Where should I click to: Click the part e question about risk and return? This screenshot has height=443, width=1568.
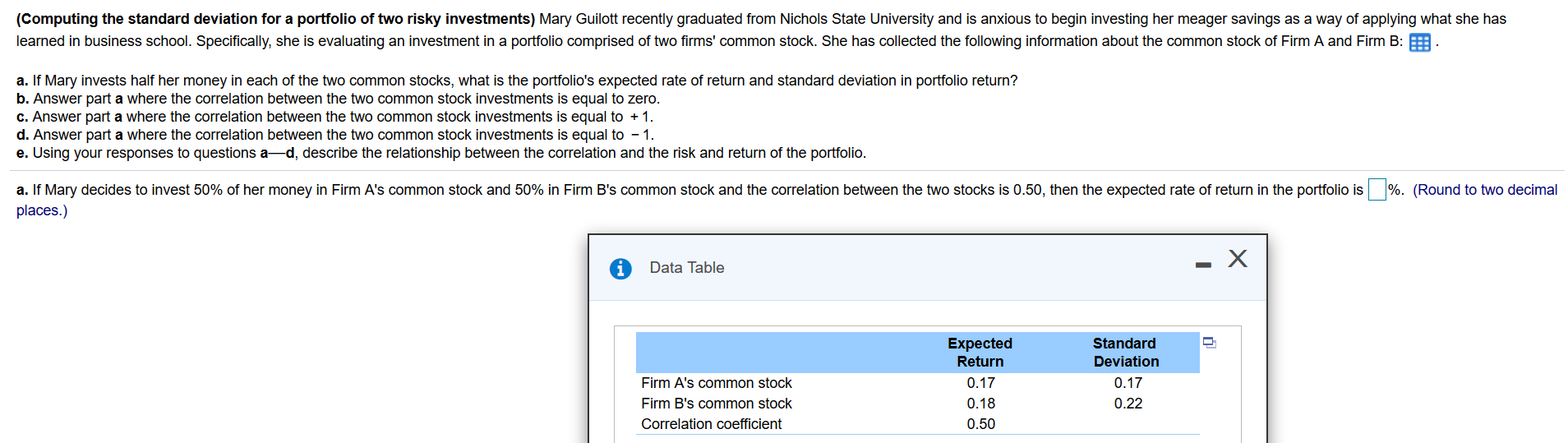pos(440,153)
